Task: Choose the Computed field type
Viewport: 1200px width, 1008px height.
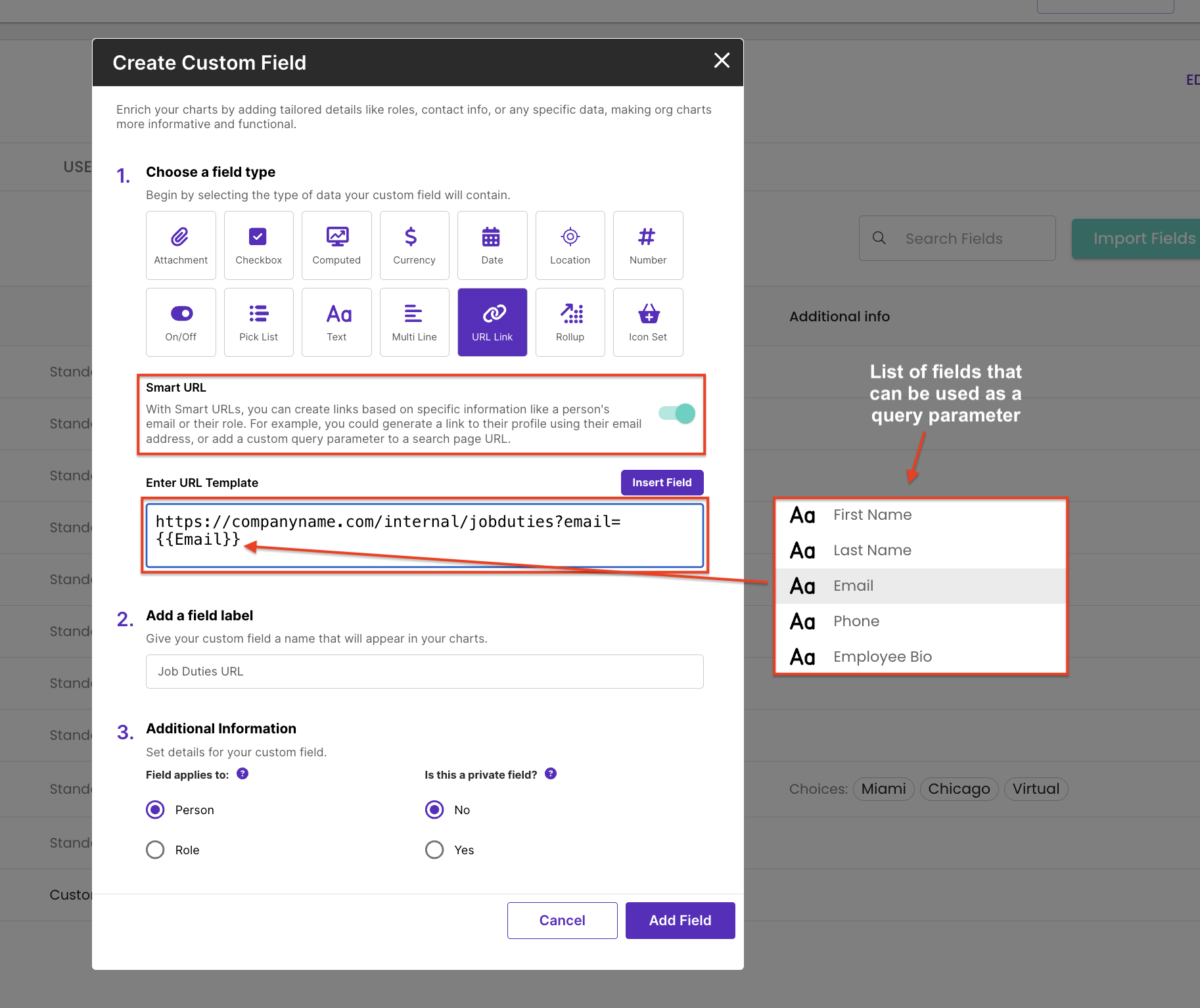Action: (336, 245)
